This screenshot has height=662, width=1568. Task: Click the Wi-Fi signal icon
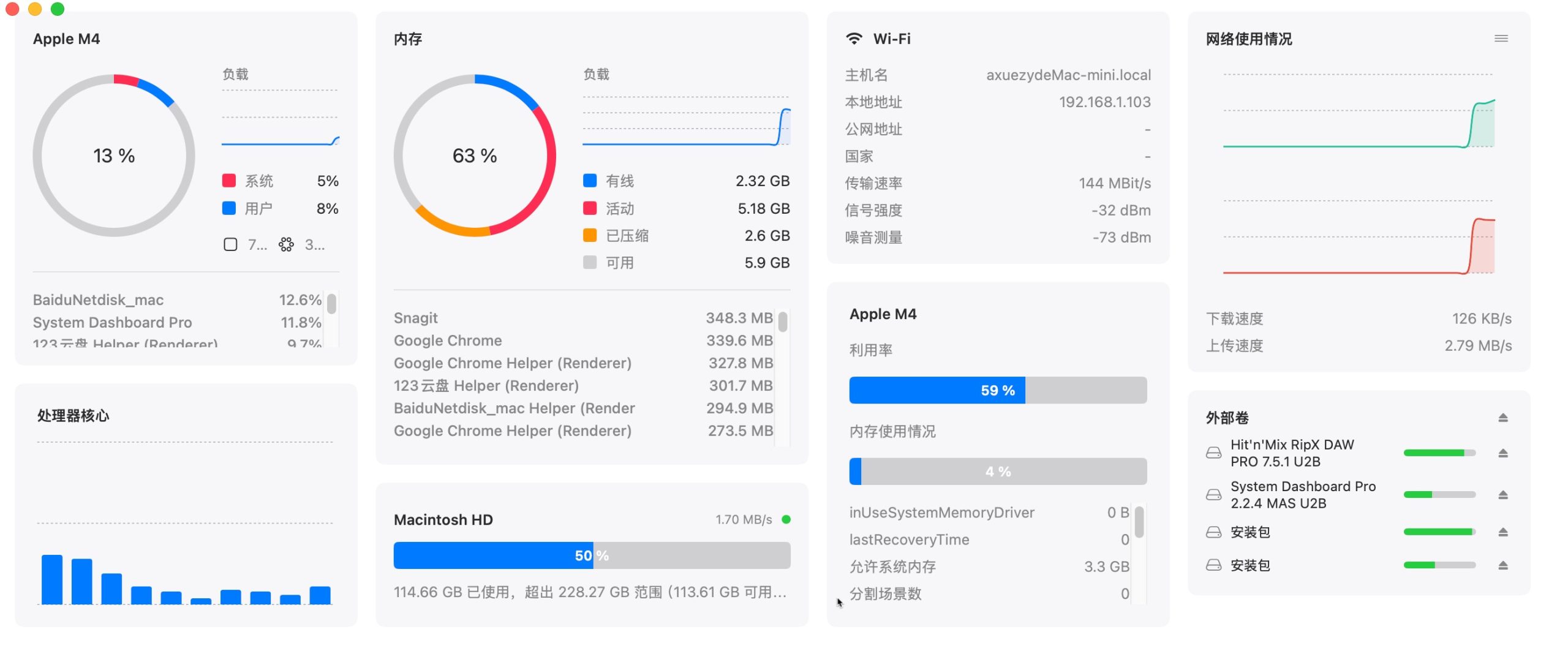(x=854, y=39)
